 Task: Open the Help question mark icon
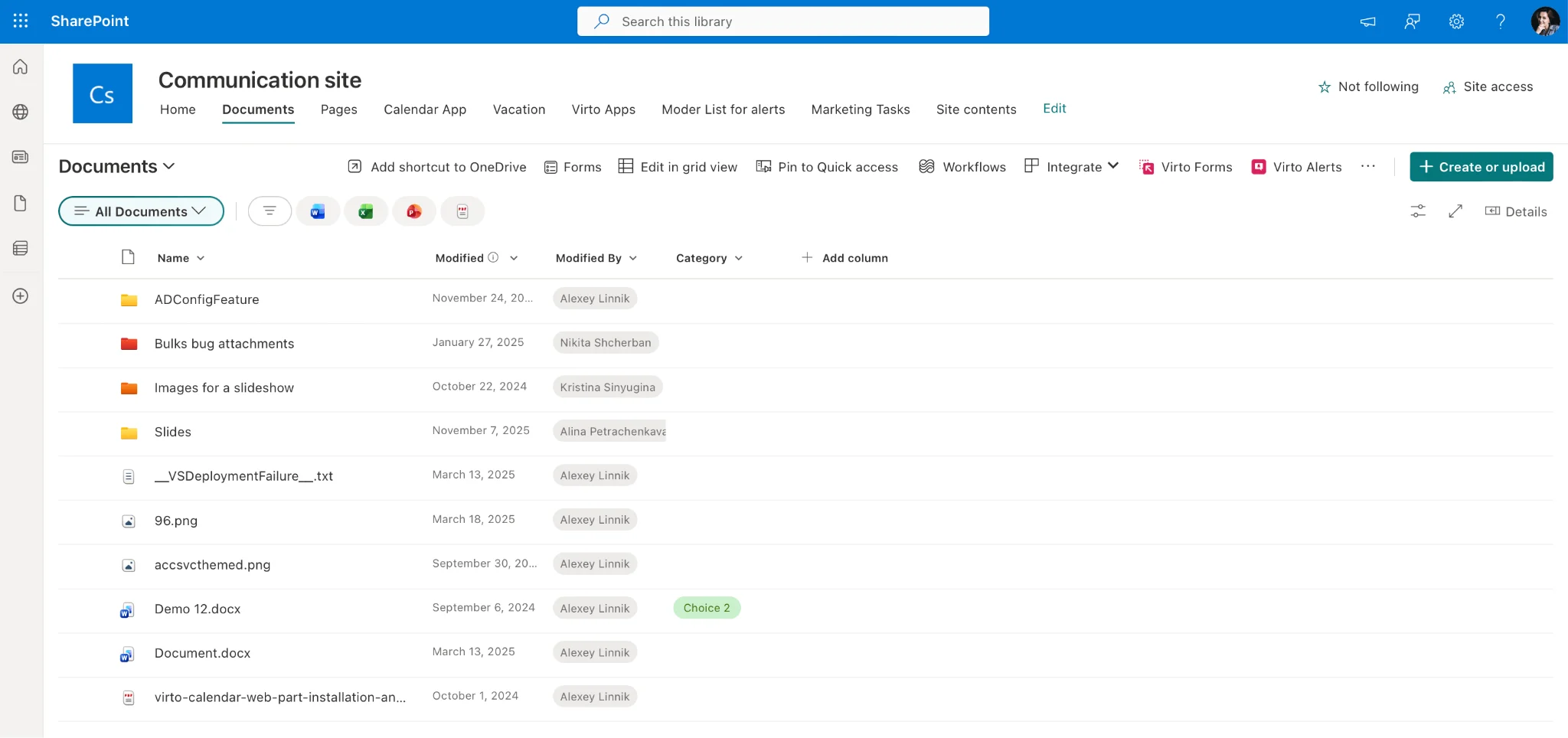click(x=1501, y=21)
